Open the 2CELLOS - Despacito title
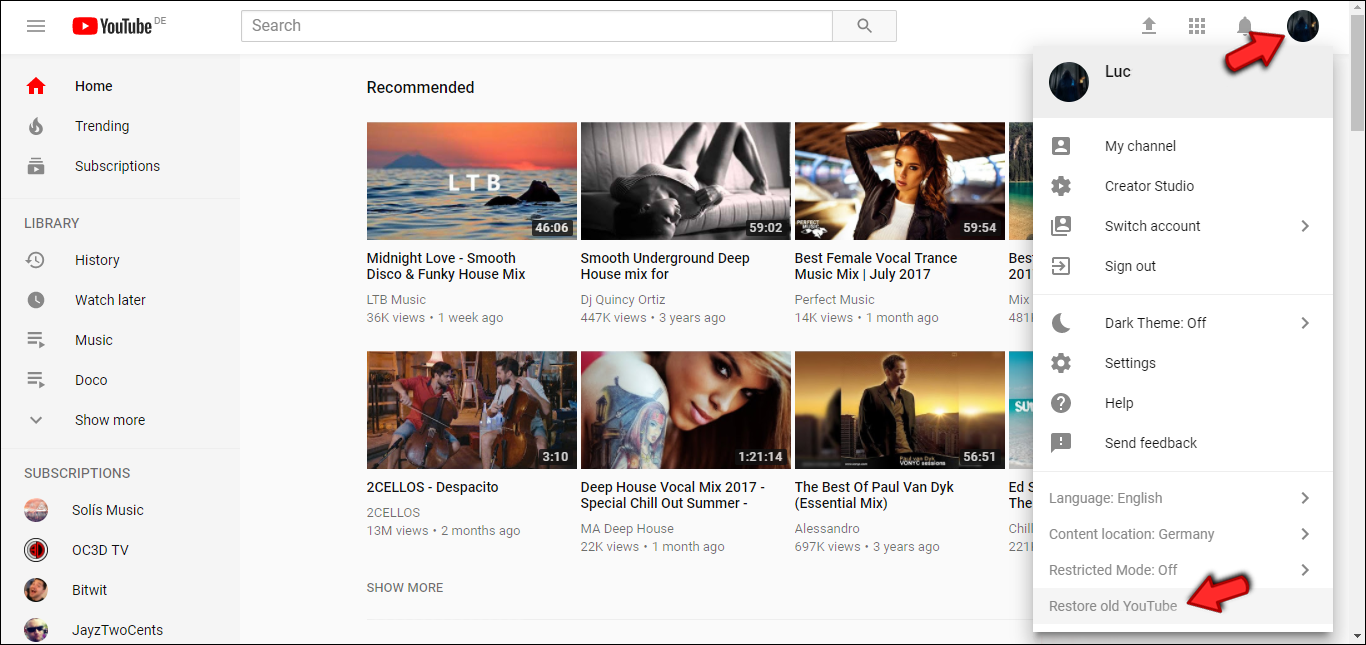Viewport: 1366px width, 645px height. coord(433,487)
